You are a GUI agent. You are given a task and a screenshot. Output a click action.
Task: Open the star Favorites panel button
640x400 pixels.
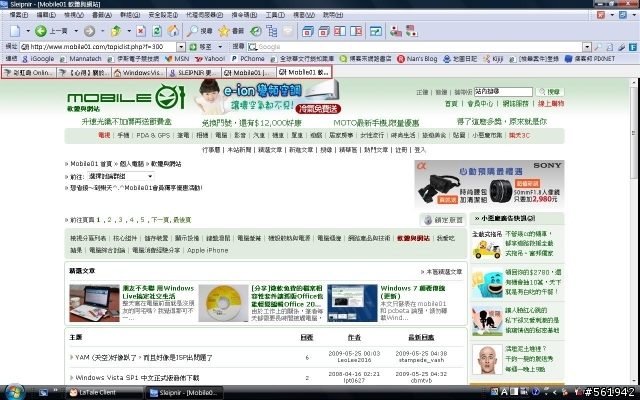tap(231, 31)
